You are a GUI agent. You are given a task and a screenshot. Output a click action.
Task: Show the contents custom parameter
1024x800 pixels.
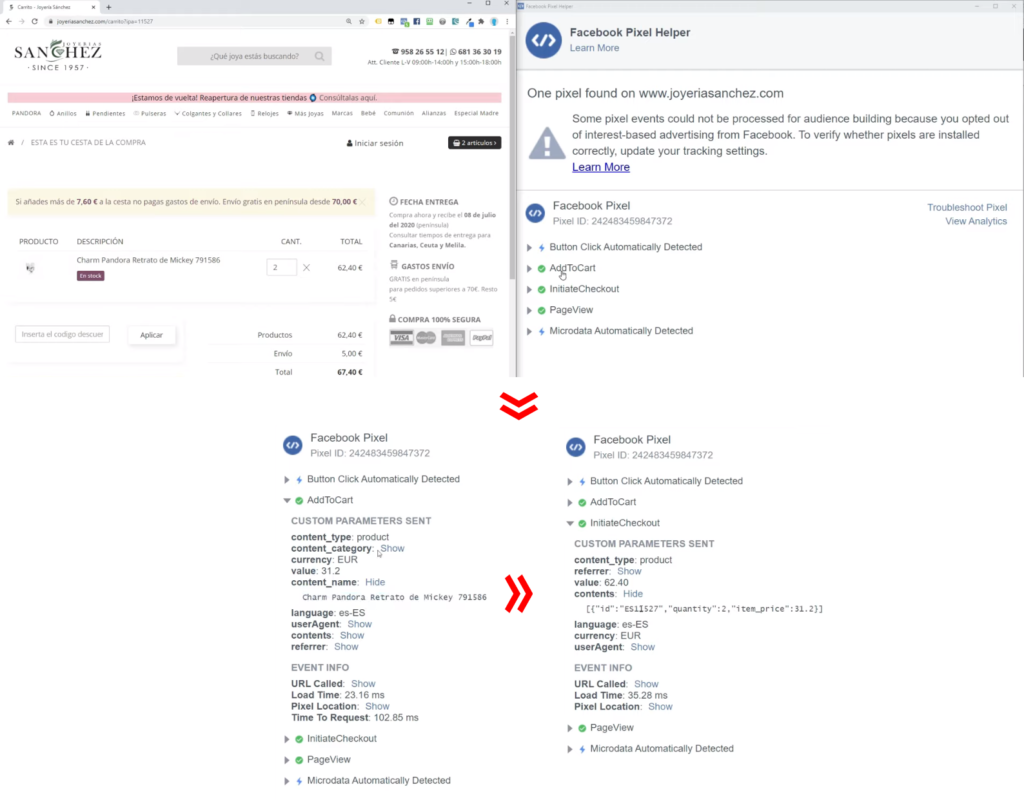pyautogui.click(x=352, y=635)
